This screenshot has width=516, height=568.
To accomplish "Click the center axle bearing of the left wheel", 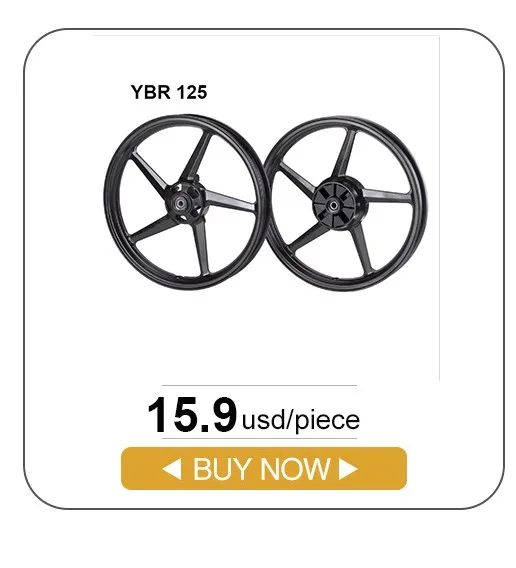I will (180, 202).
